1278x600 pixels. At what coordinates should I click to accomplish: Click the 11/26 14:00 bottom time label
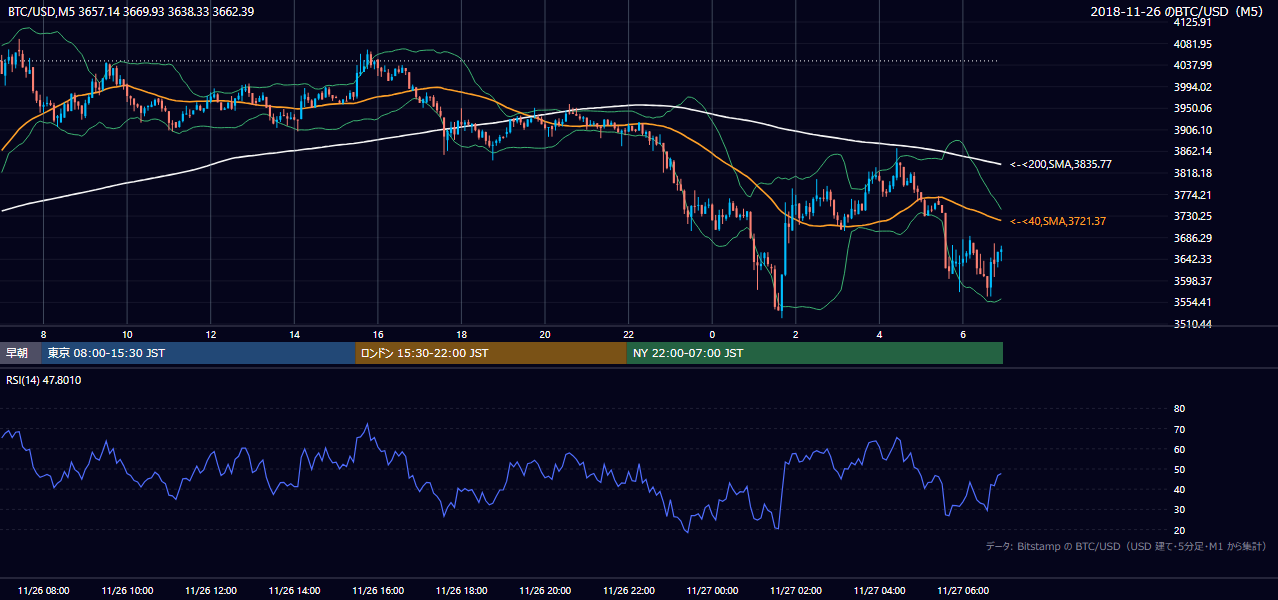point(294,591)
